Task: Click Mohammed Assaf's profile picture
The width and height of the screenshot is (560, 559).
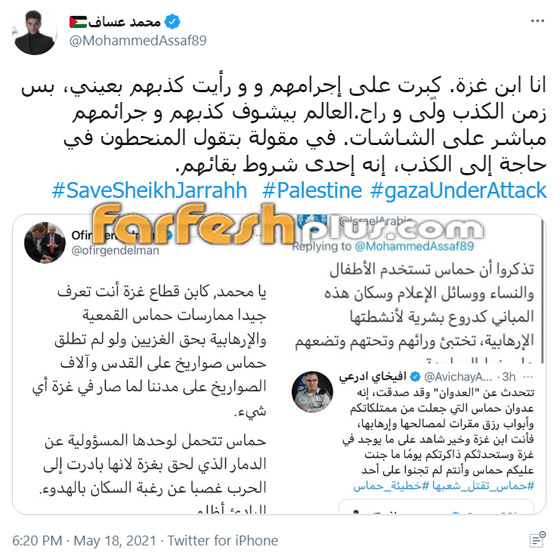Action: tap(35, 32)
